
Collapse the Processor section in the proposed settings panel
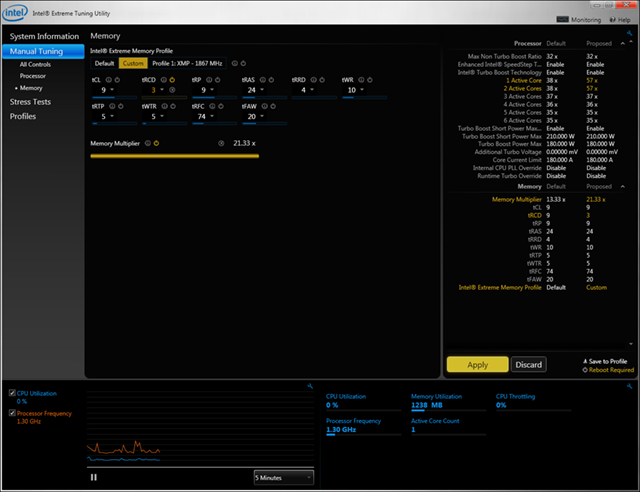click(622, 43)
